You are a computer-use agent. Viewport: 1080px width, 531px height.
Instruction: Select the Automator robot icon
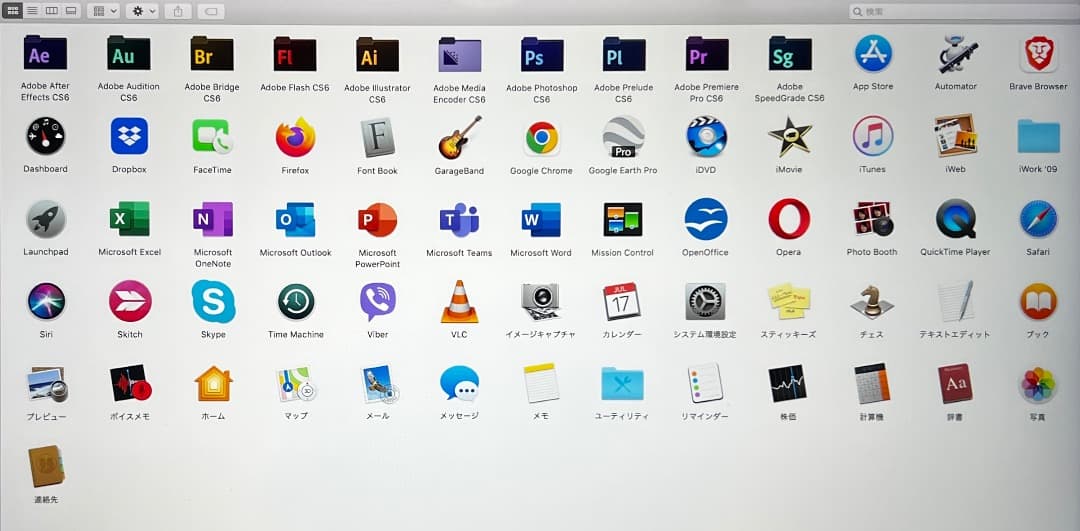[956, 53]
